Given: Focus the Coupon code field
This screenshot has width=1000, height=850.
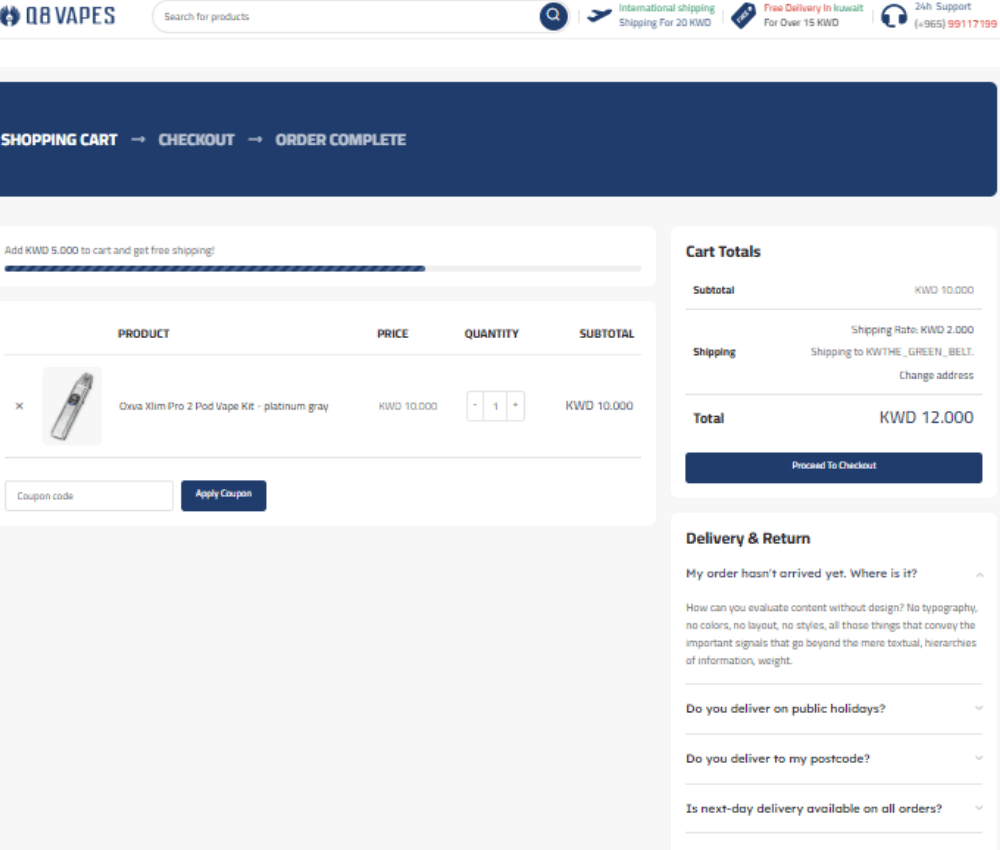Looking at the screenshot, I should coord(89,495).
